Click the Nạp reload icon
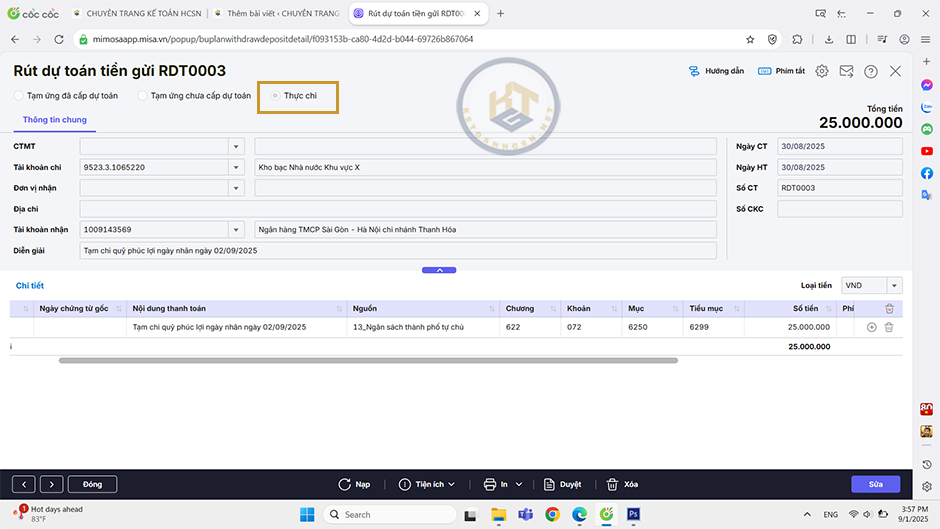940x529 pixels. (x=345, y=484)
